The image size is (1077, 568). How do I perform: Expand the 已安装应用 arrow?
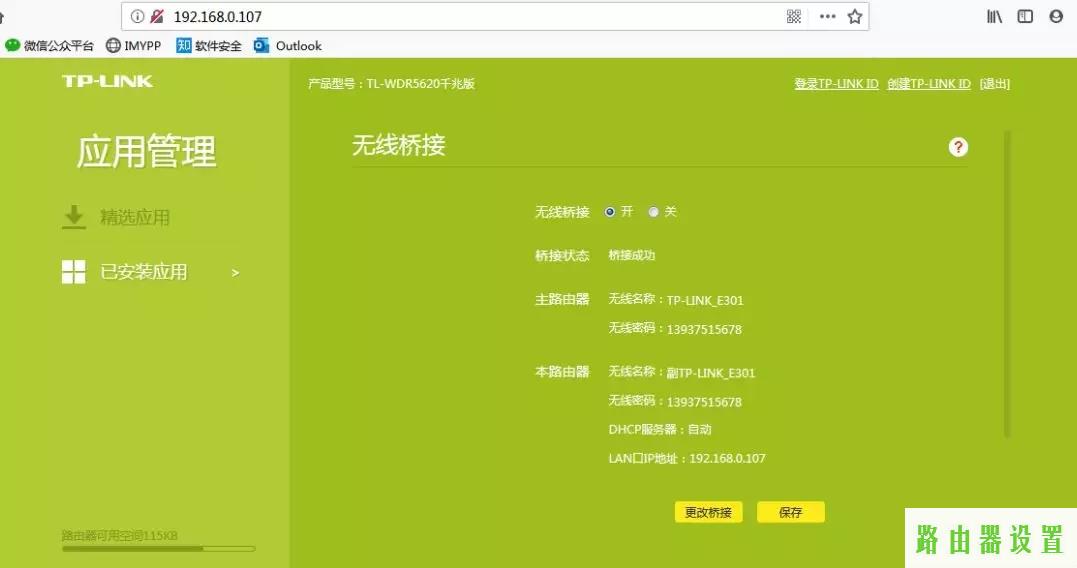(236, 273)
